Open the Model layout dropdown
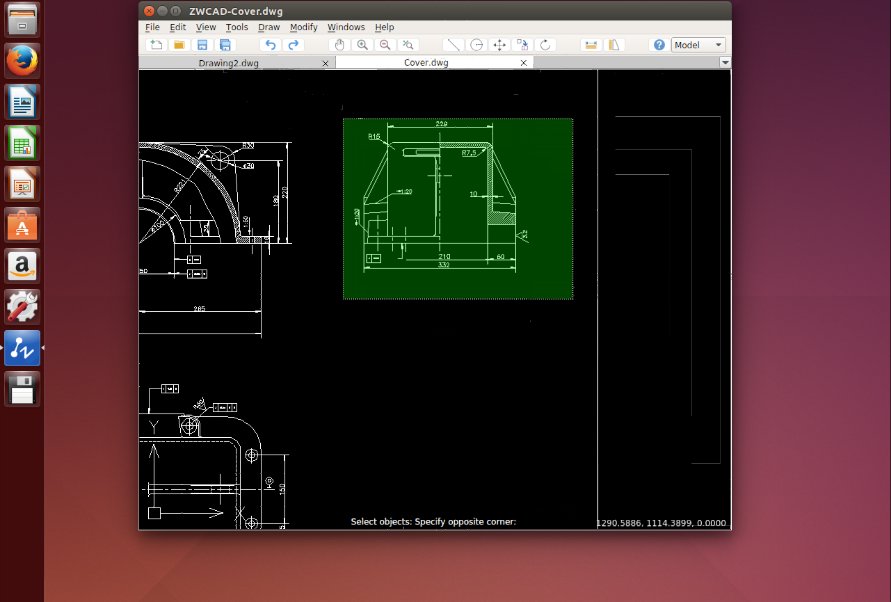This screenshot has height=602, width=891. point(698,45)
